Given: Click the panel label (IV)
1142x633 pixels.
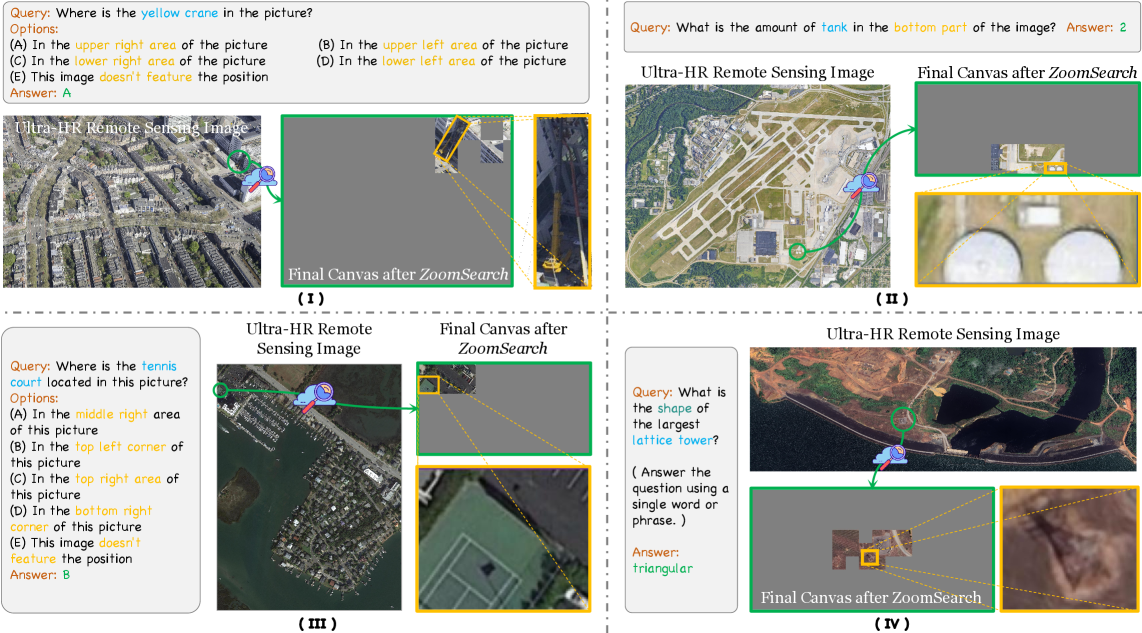Looking at the screenshot, I should (891, 624).
